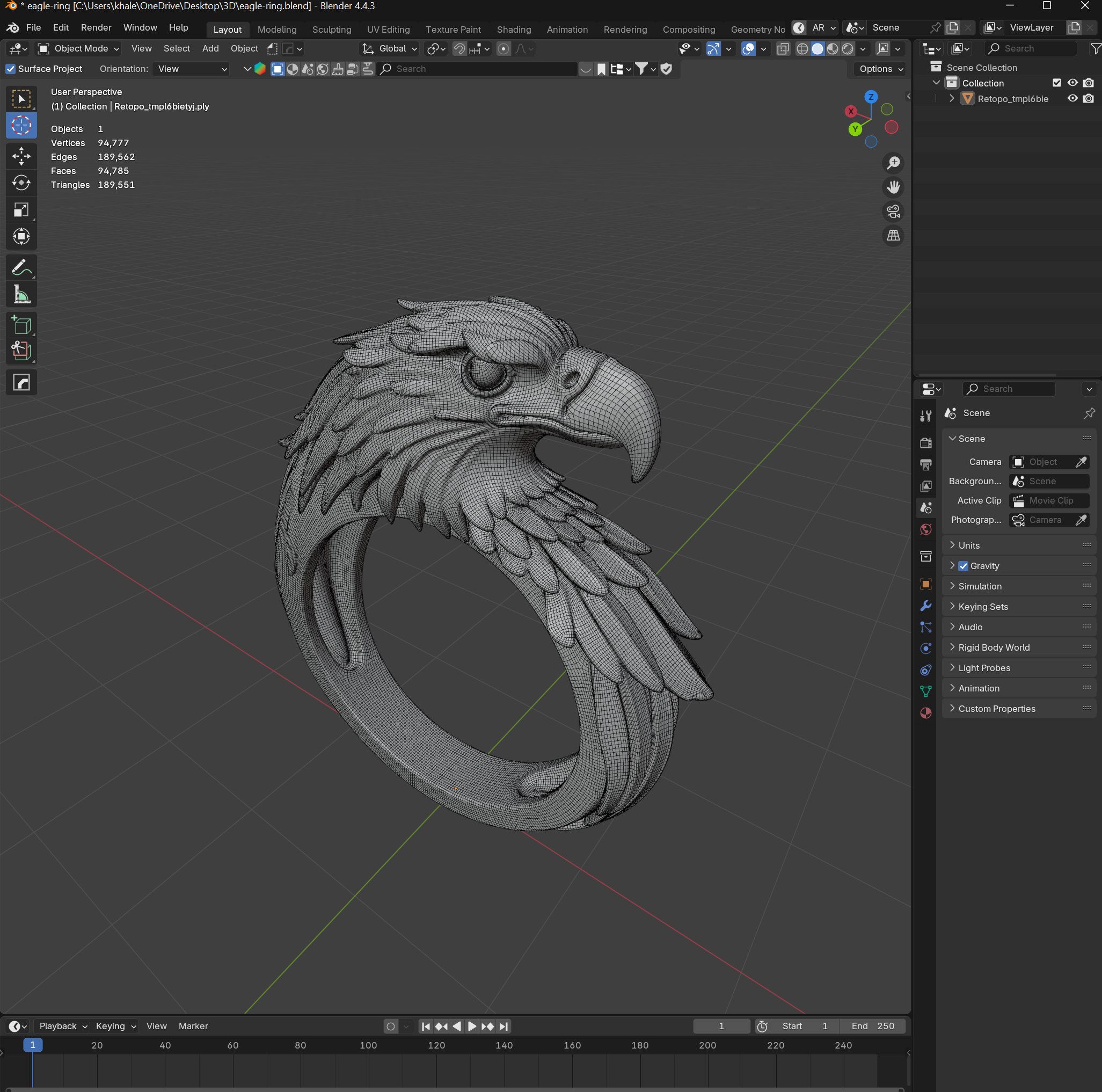The width and height of the screenshot is (1102, 1092).
Task: Expand the Units panel
Action: point(968,545)
